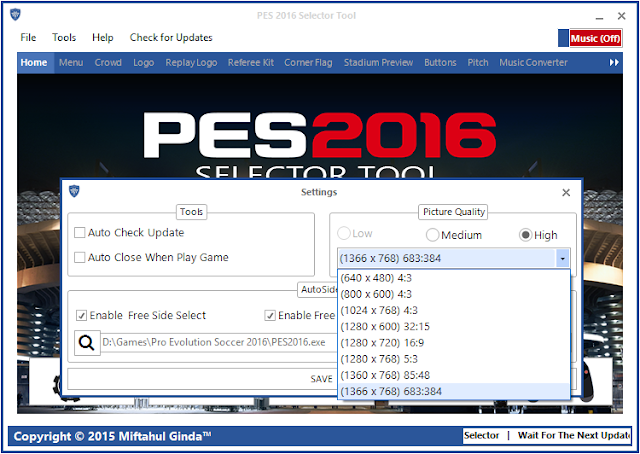Screen dimensions: 640x454
Task: Show more tabs with the double-arrow icon
Action: [x=614, y=62]
